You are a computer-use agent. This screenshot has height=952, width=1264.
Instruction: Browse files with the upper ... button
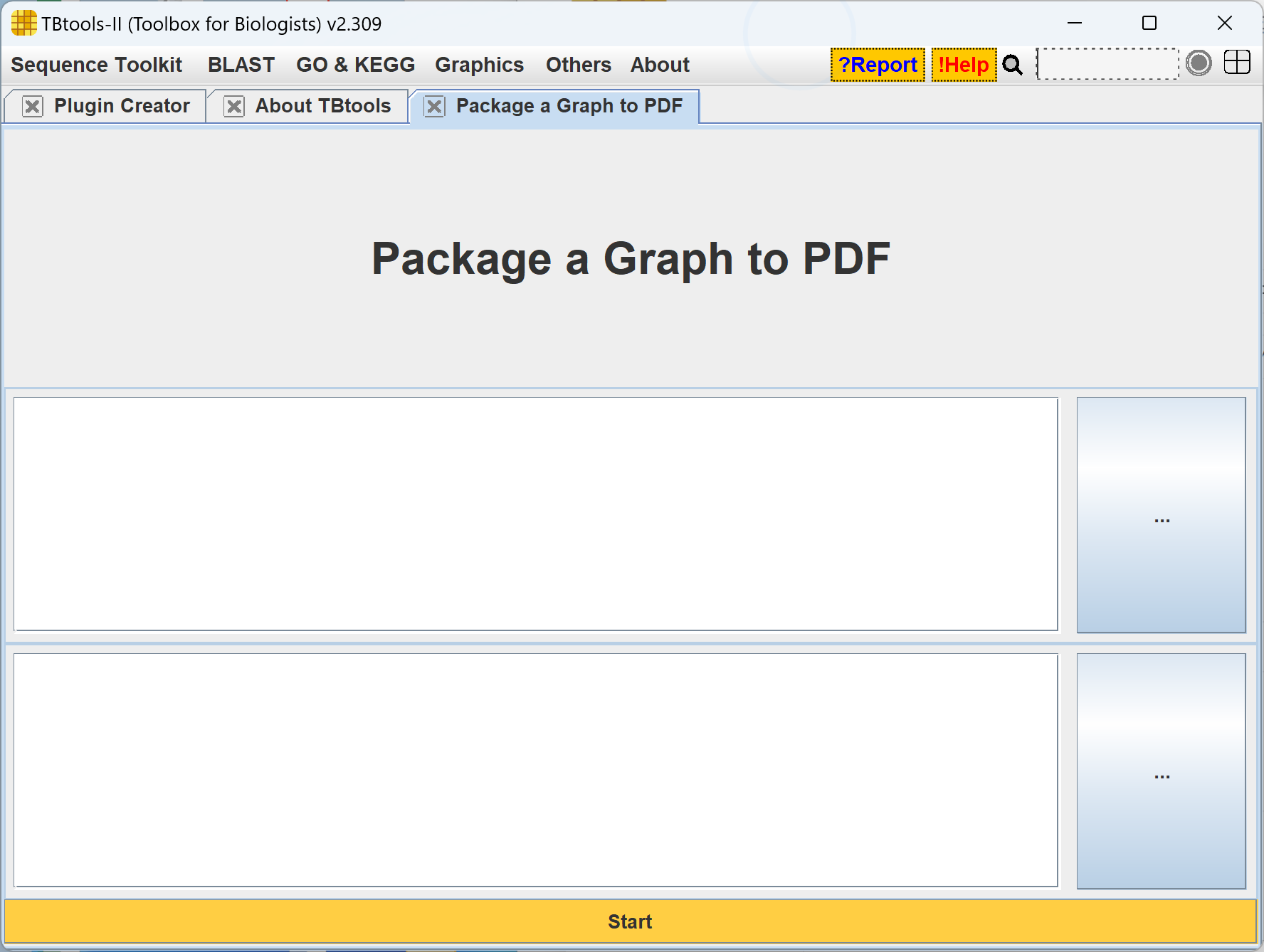click(1161, 514)
